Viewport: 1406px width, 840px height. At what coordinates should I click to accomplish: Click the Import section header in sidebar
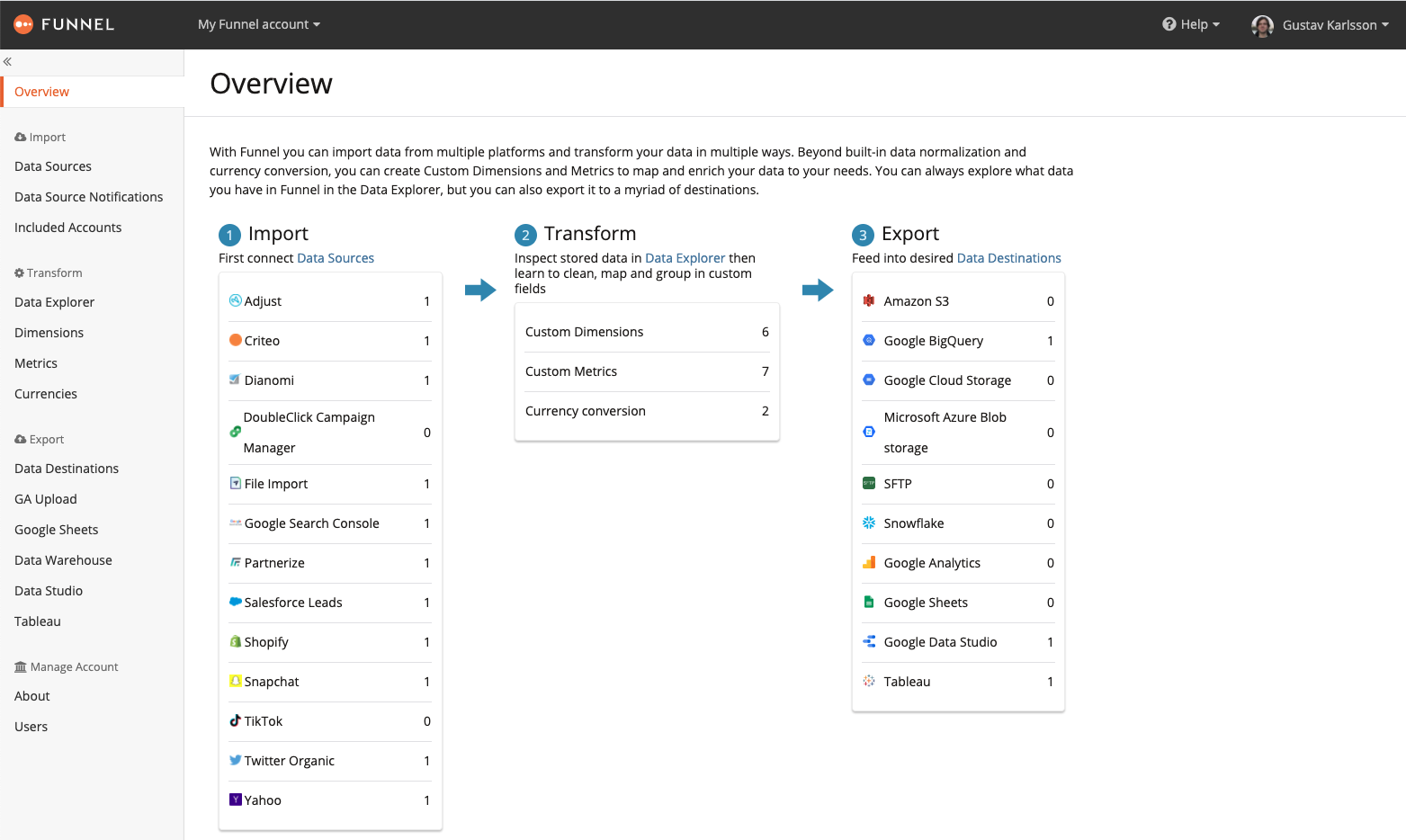[x=40, y=137]
